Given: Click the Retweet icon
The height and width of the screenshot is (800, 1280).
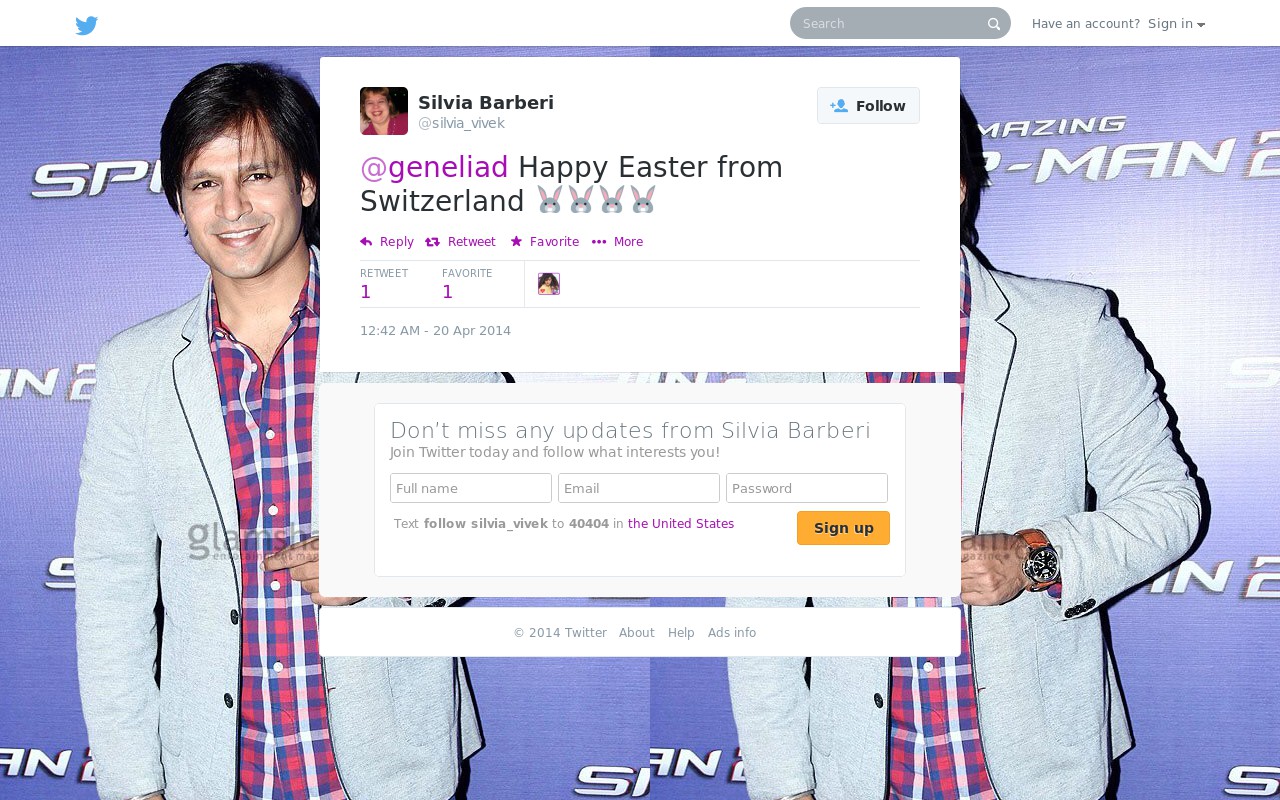Looking at the screenshot, I should (x=432, y=242).
